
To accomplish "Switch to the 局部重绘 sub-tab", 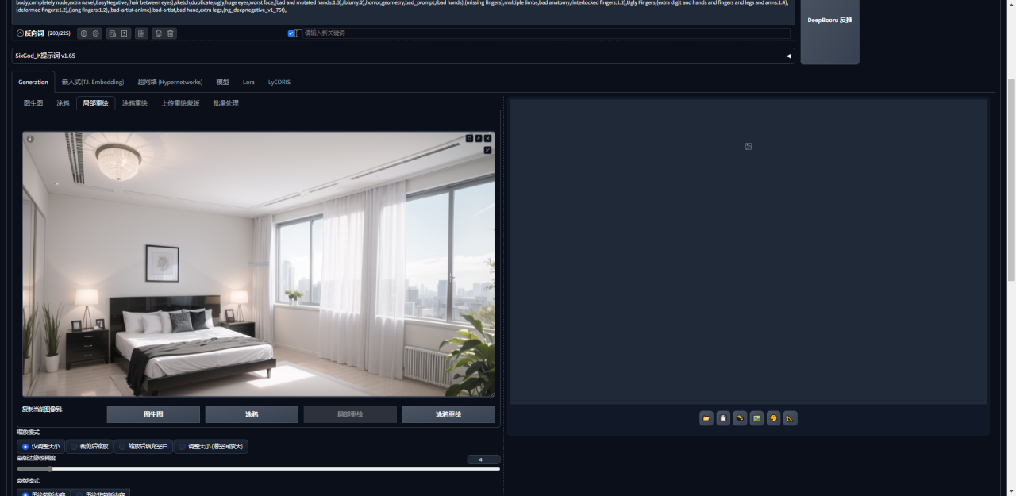I will 96,103.
